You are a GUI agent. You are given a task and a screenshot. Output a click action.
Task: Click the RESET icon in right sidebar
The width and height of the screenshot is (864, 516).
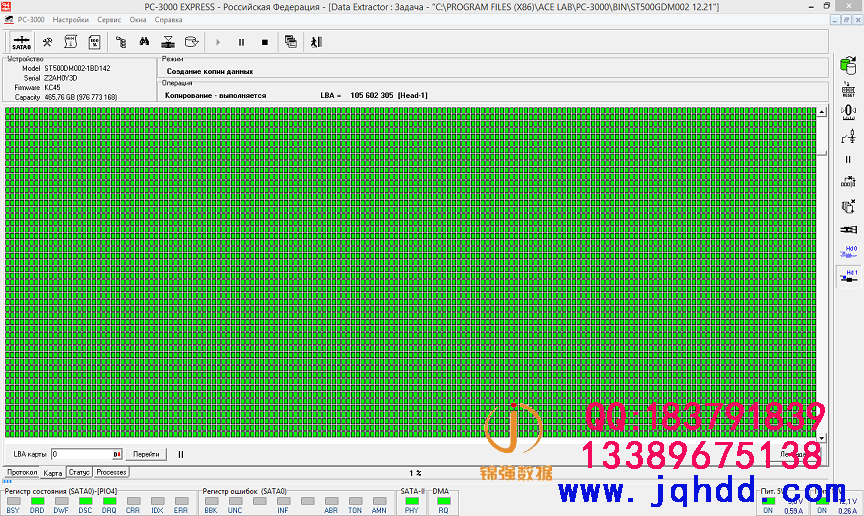click(848, 89)
